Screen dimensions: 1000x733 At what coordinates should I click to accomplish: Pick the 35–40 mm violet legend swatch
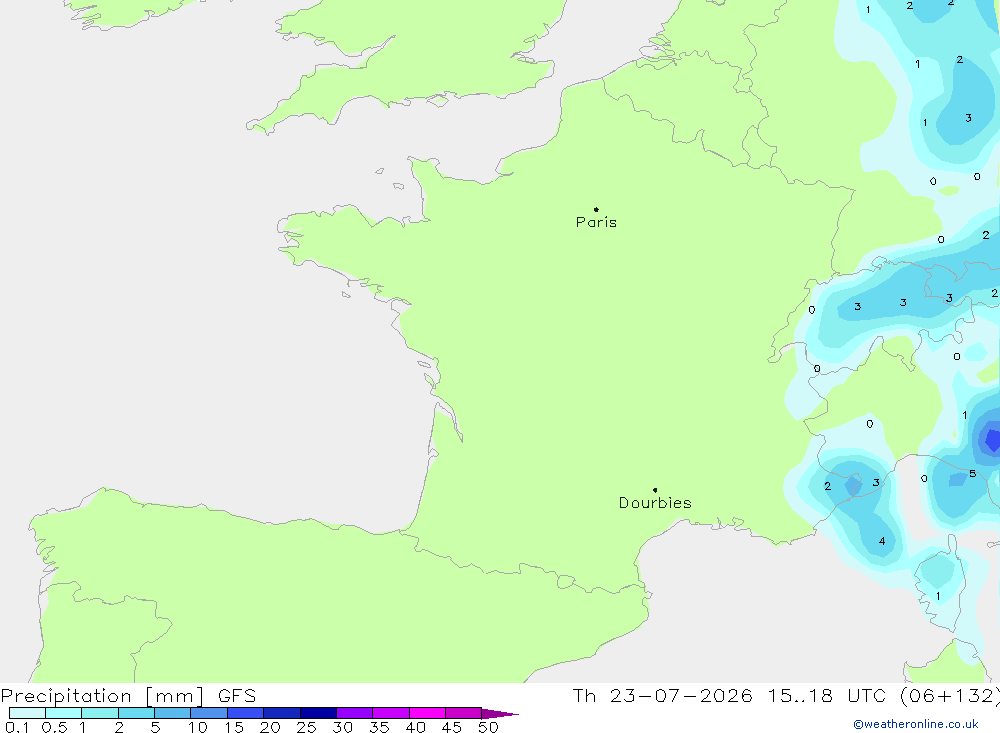391,713
